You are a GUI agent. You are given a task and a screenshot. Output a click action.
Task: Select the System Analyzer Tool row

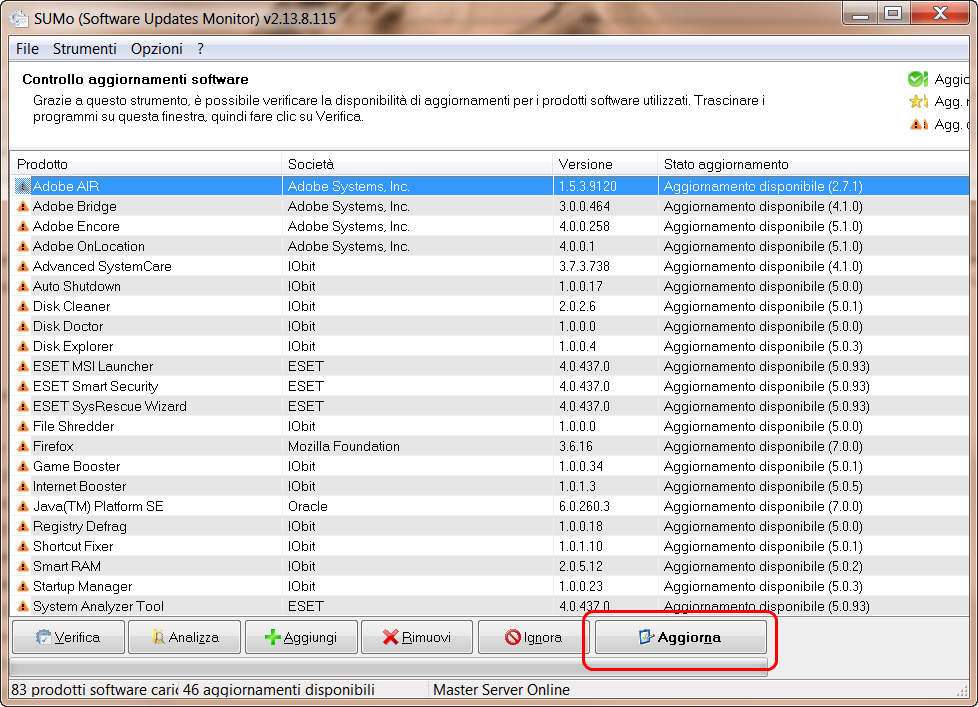coord(490,606)
